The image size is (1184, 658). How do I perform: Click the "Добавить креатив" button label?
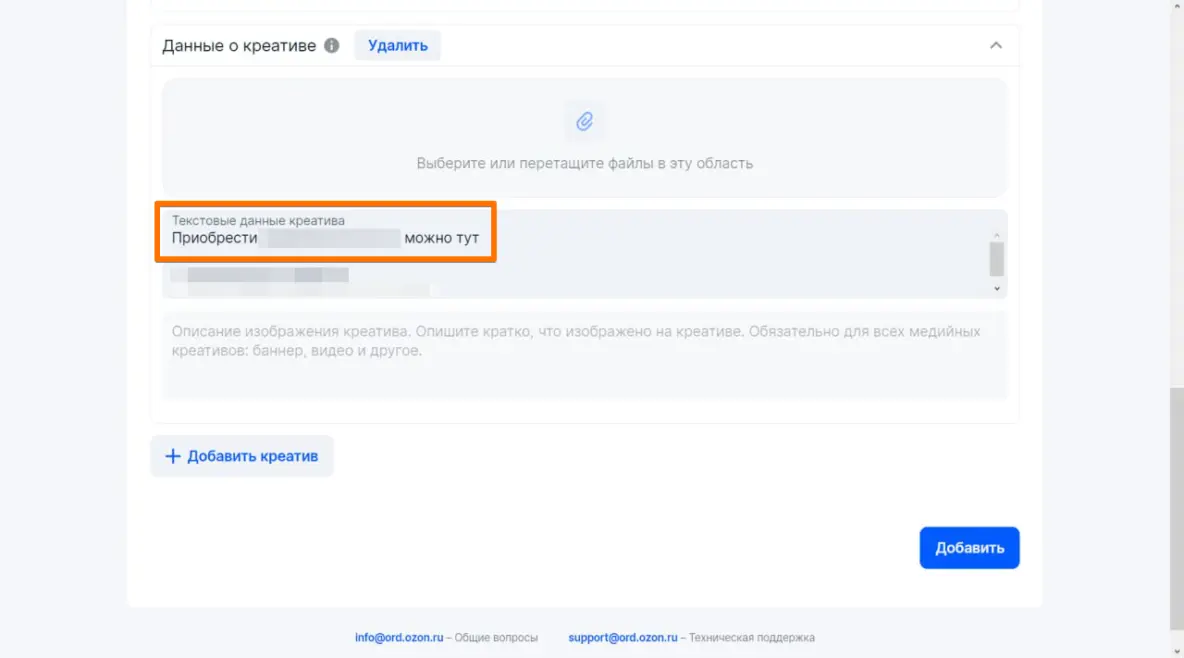(252, 456)
